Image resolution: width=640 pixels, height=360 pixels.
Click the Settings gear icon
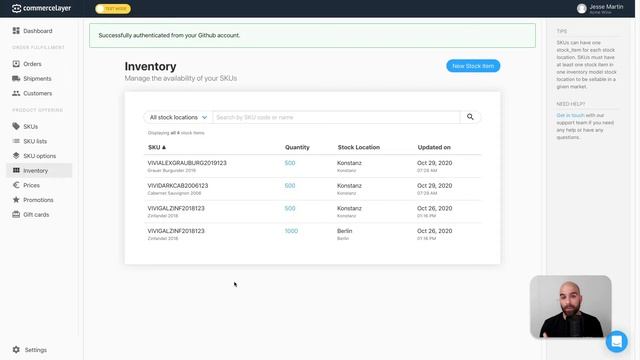click(16, 349)
